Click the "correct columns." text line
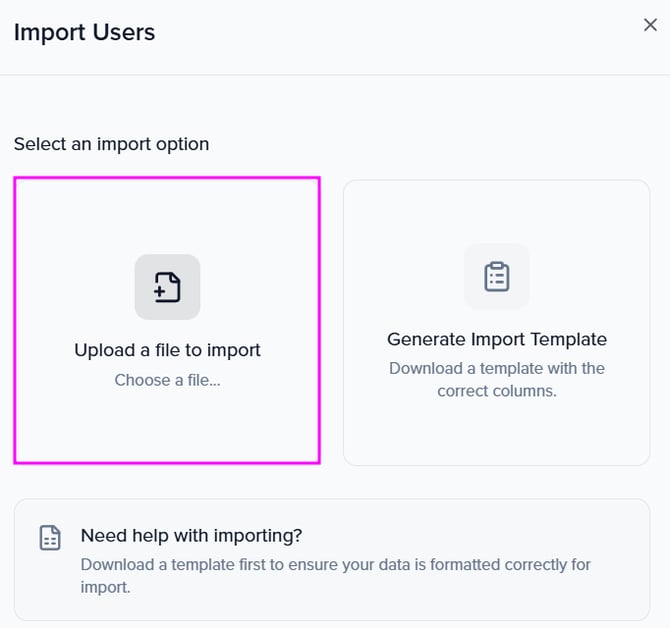Screen dimensions: 670x628 pos(497,391)
